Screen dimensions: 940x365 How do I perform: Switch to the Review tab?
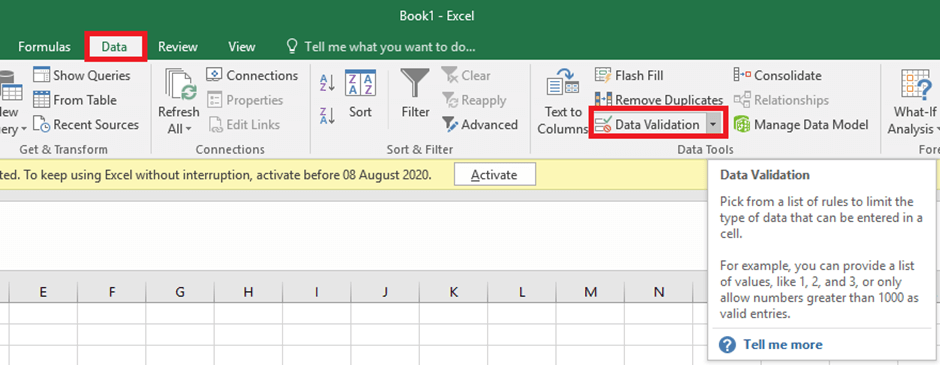point(178,47)
